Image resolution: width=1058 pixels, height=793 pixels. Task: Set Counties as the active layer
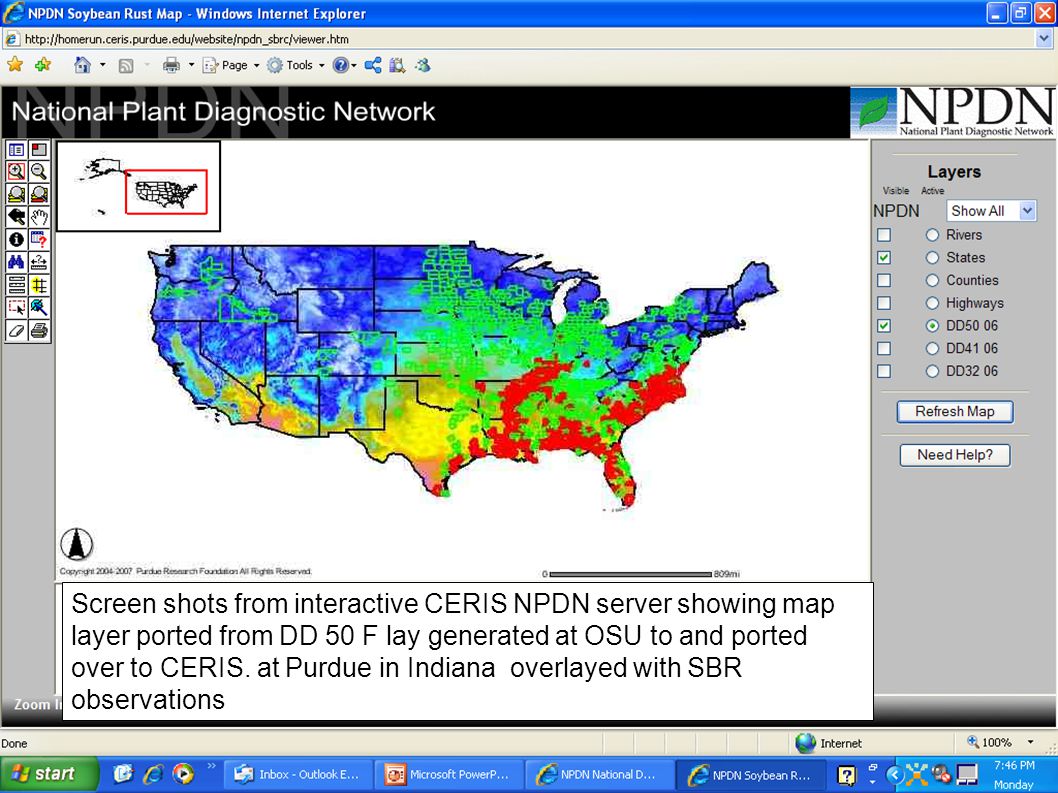coord(932,280)
